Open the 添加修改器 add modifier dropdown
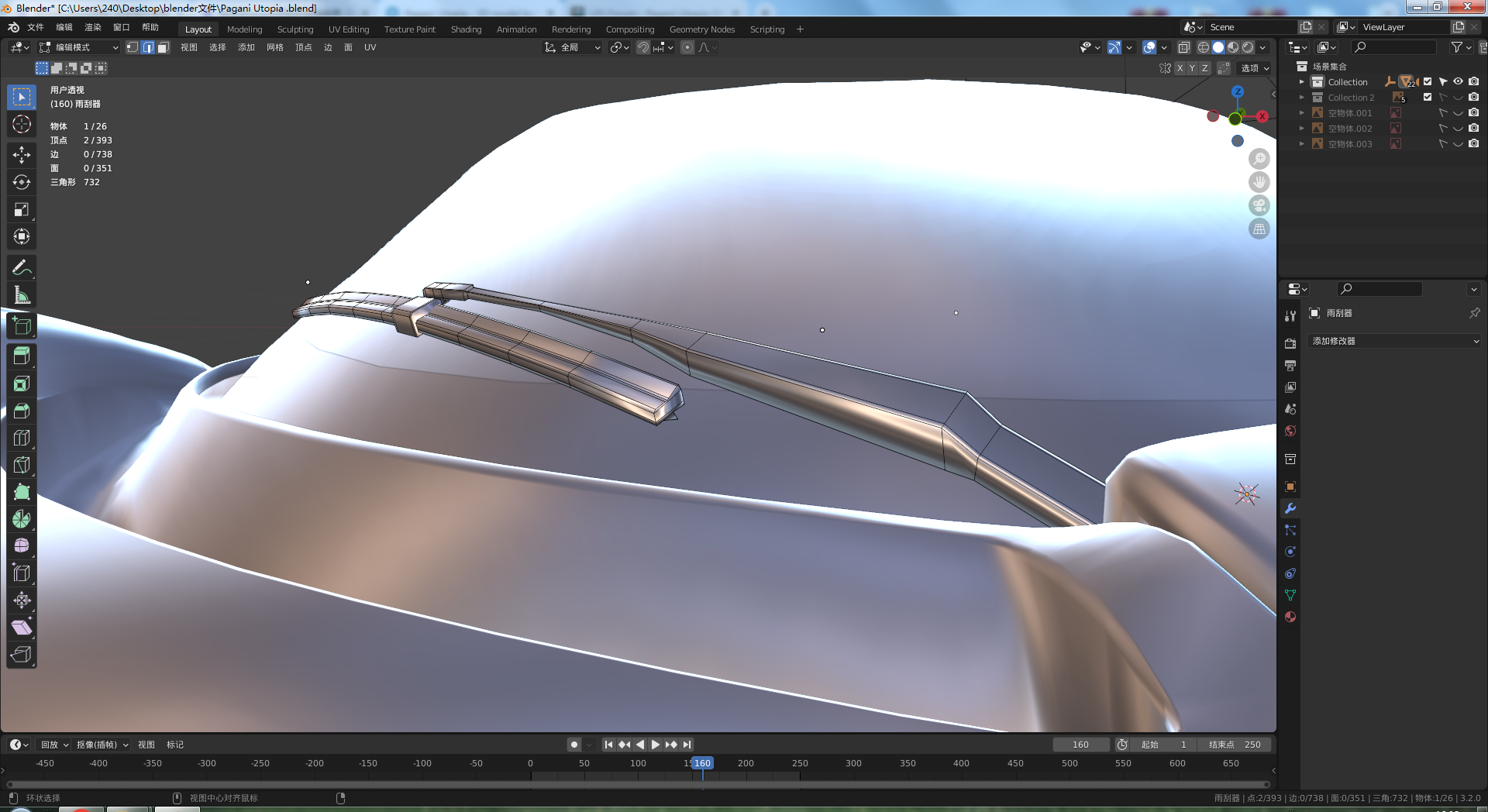The image size is (1488, 812). (1395, 341)
